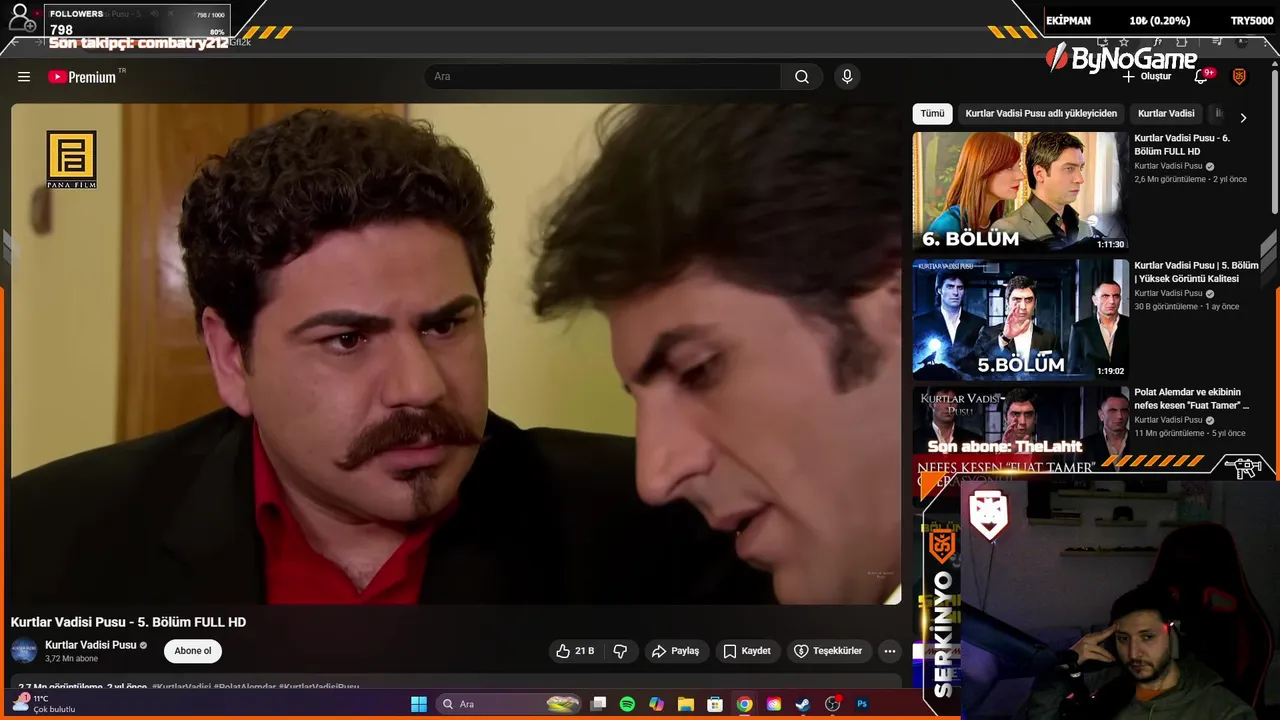This screenshot has height=720, width=1280.
Task: Click '30 B görüntüleme' view count text
Action: tap(1165, 307)
